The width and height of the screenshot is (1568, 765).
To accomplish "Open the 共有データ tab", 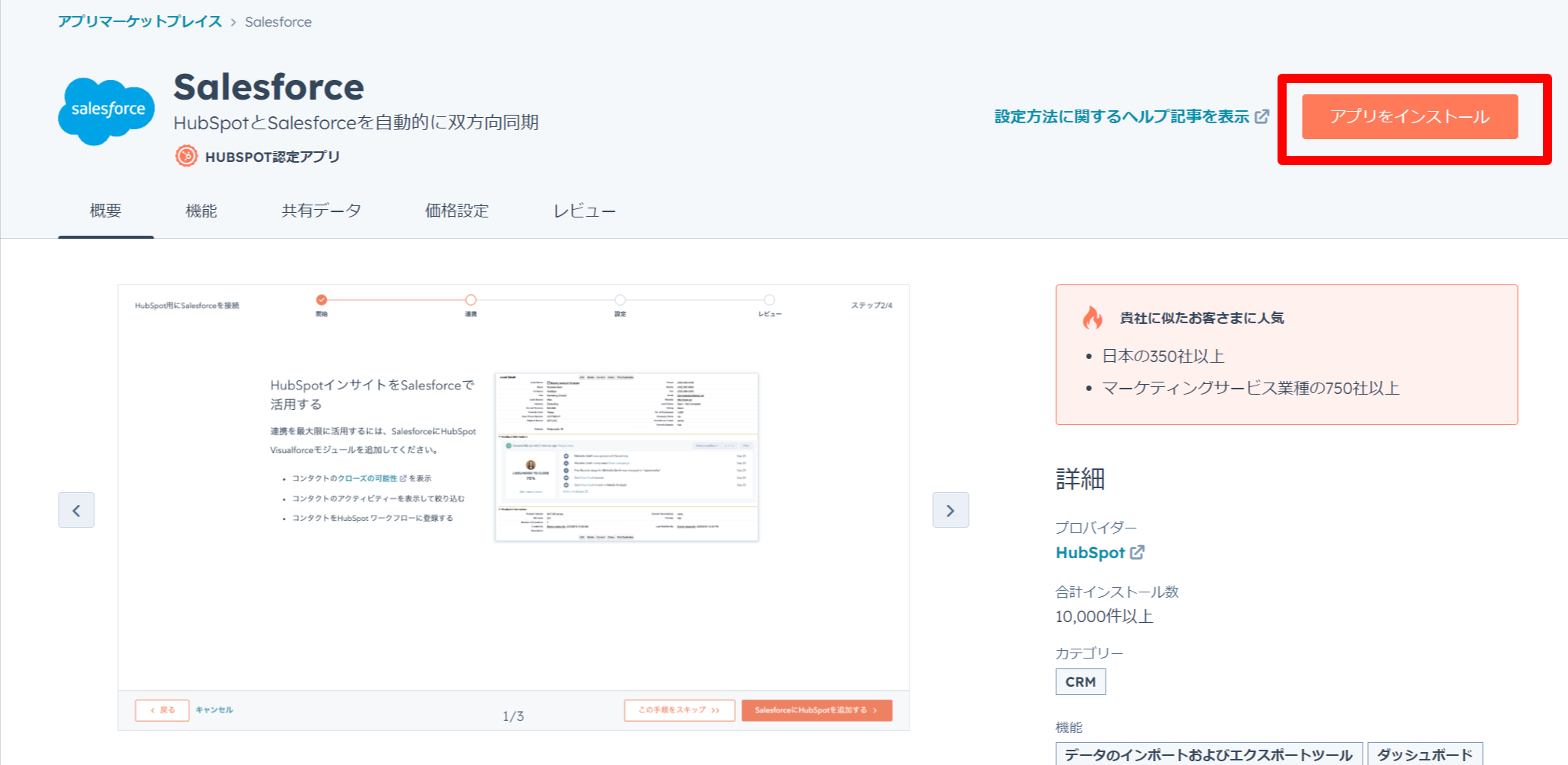I will pos(321,211).
